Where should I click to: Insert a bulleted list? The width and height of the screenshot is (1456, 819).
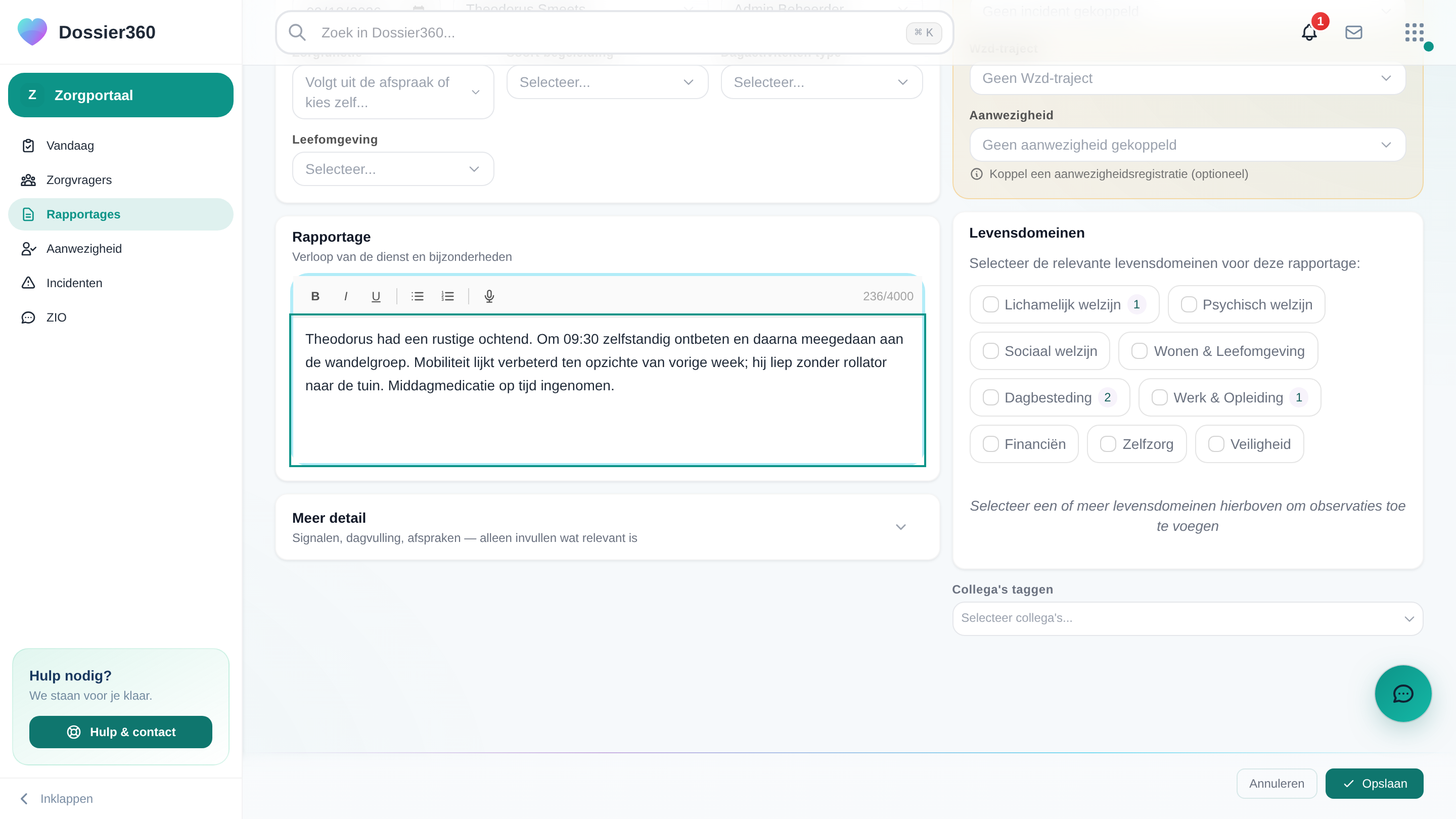coord(417,296)
